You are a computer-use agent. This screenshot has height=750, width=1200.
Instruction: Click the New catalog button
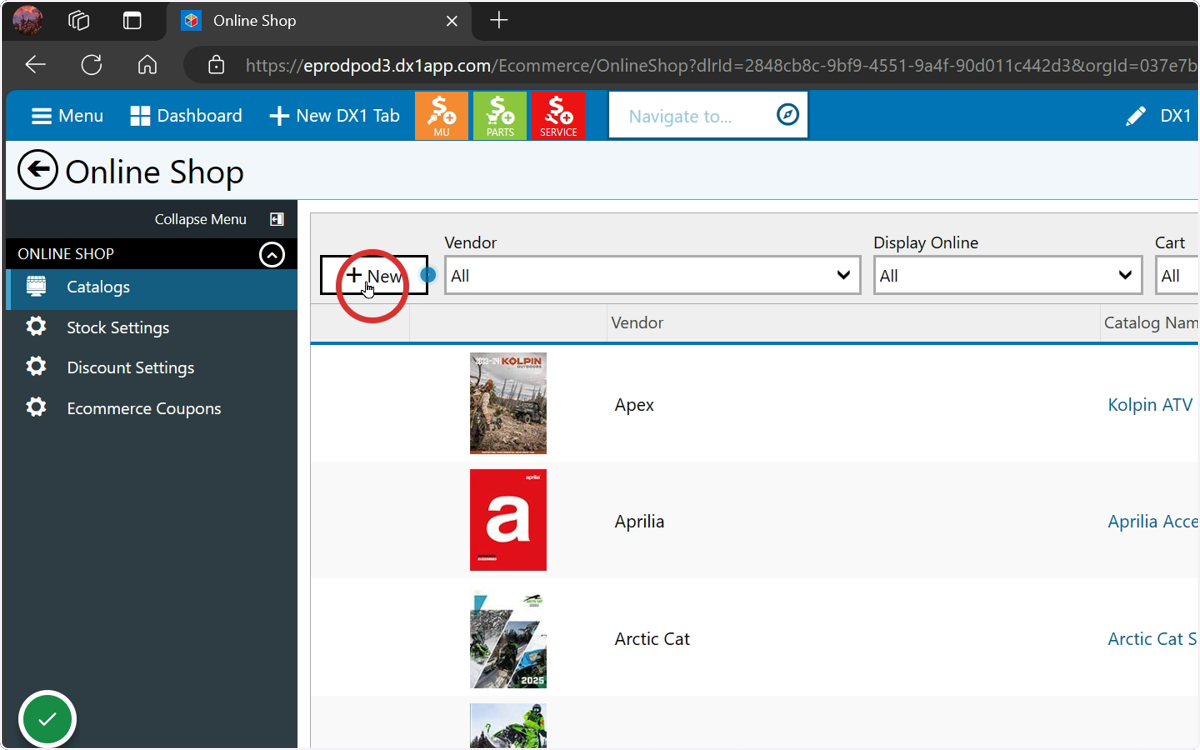point(374,276)
